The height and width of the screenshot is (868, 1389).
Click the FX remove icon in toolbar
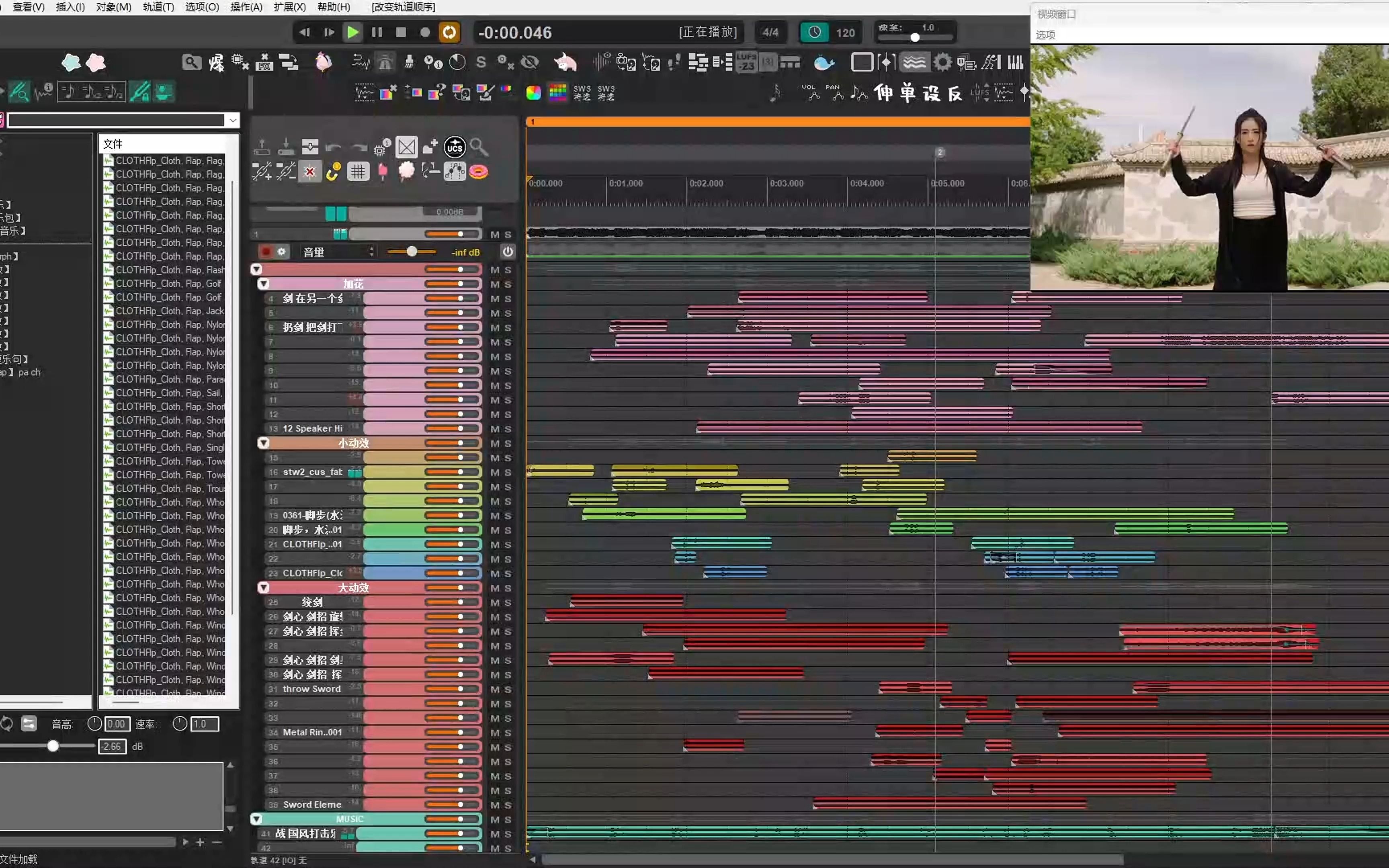click(264, 62)
